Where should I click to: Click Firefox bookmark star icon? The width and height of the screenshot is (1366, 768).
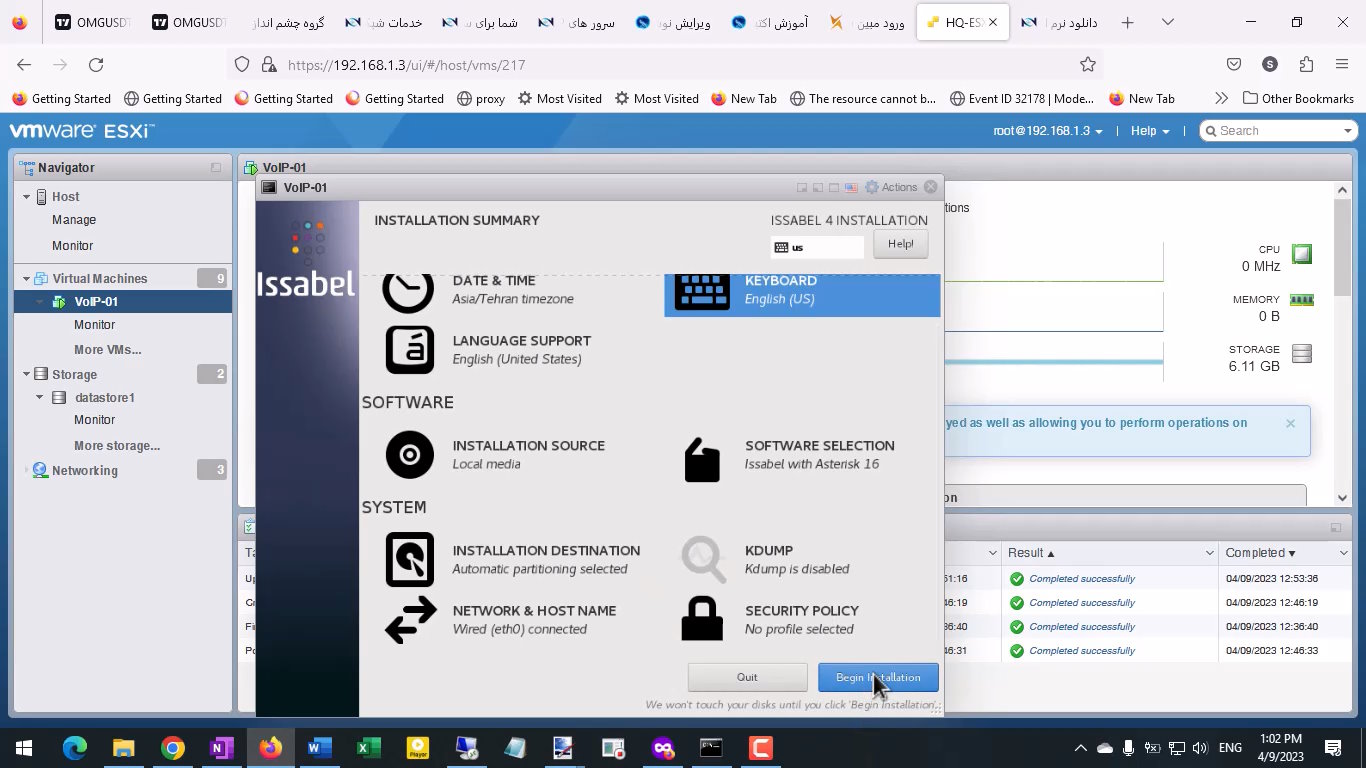click(x=1088, y=64)
